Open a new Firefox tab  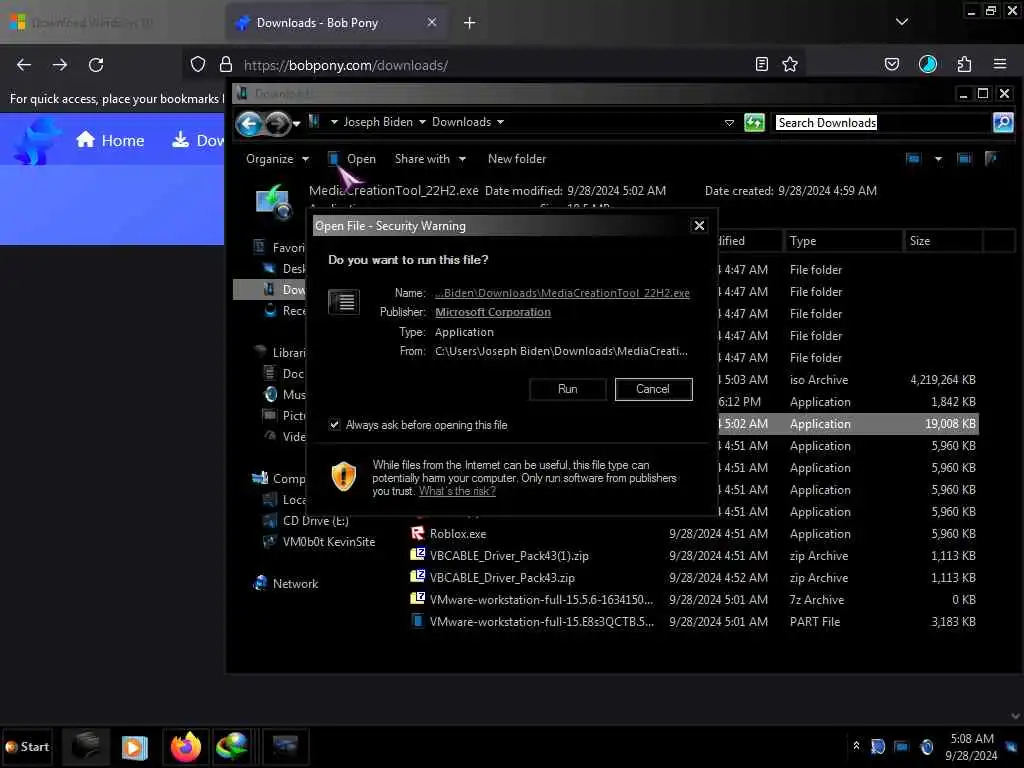[x=470, y=23]
